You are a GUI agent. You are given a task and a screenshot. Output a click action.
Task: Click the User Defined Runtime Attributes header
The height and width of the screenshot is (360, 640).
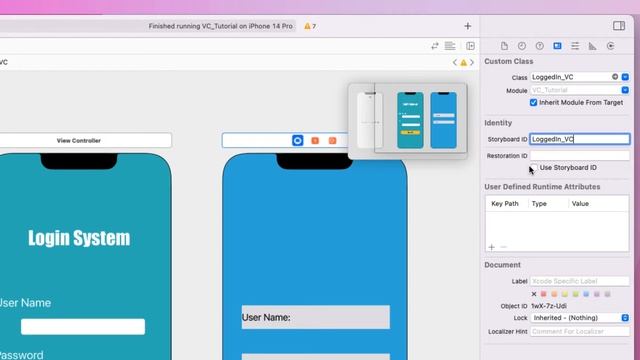[x=542, y=187]
